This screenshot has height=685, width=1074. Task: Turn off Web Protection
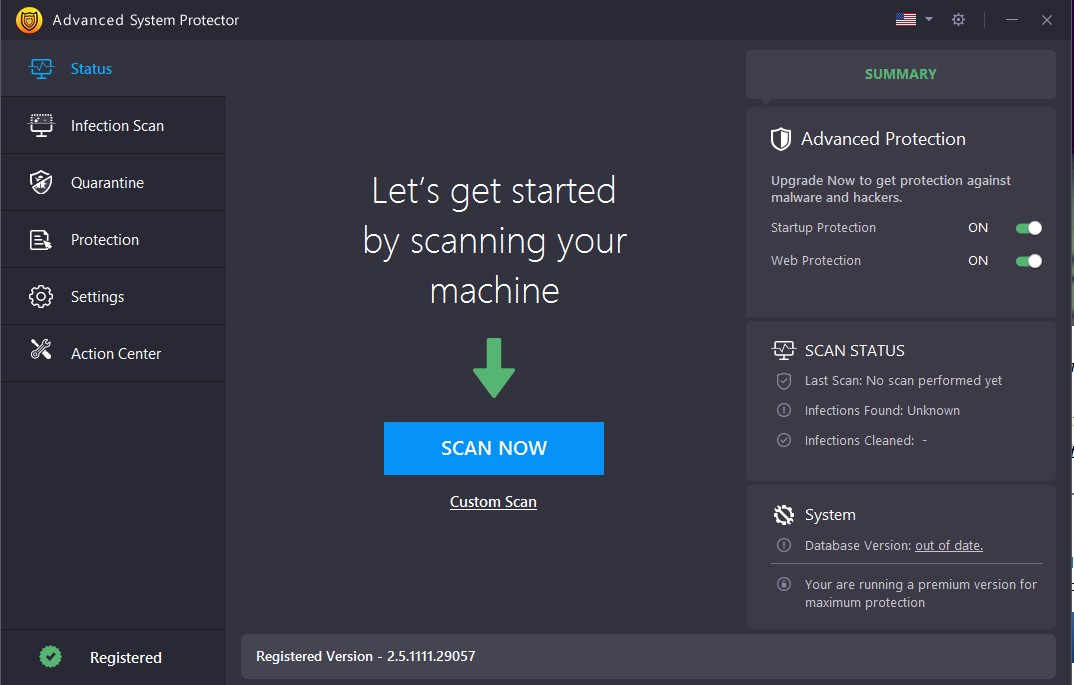(1027, 261)
